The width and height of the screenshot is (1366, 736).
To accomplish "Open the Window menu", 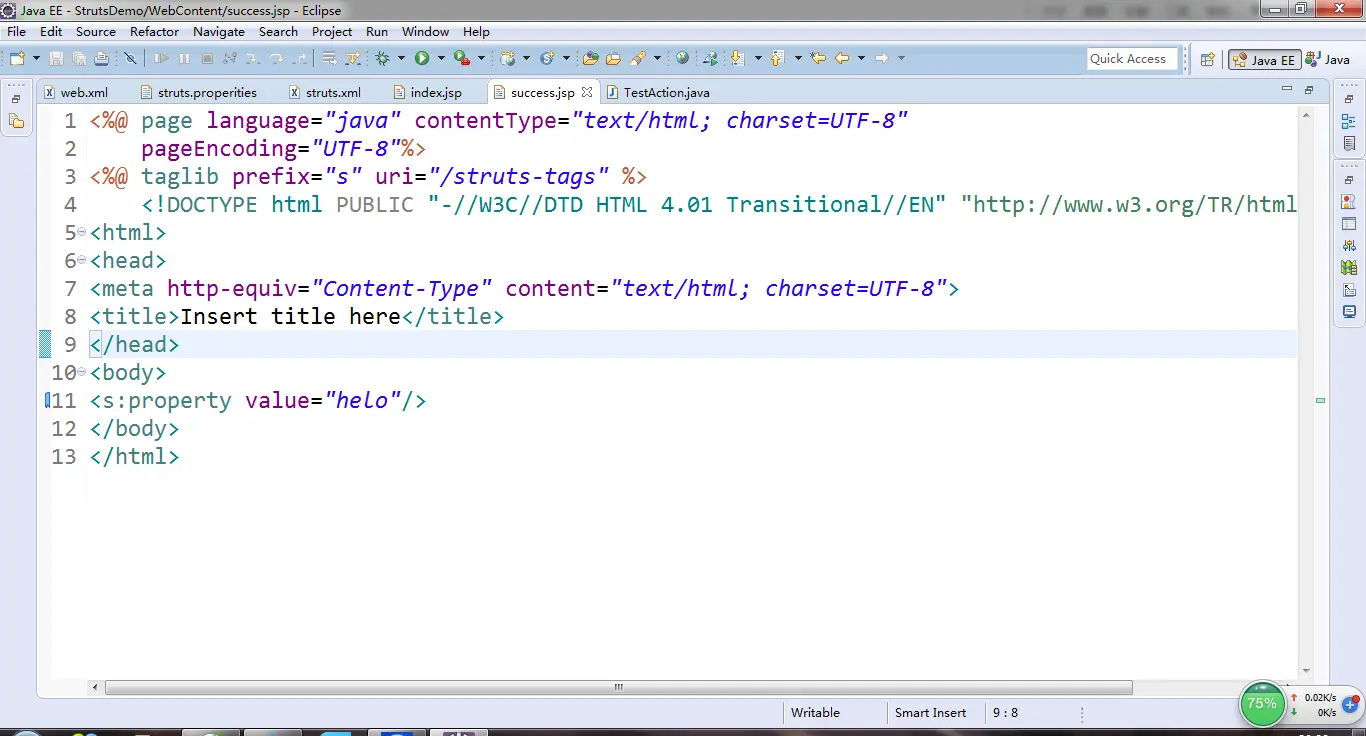I will 425,31.
